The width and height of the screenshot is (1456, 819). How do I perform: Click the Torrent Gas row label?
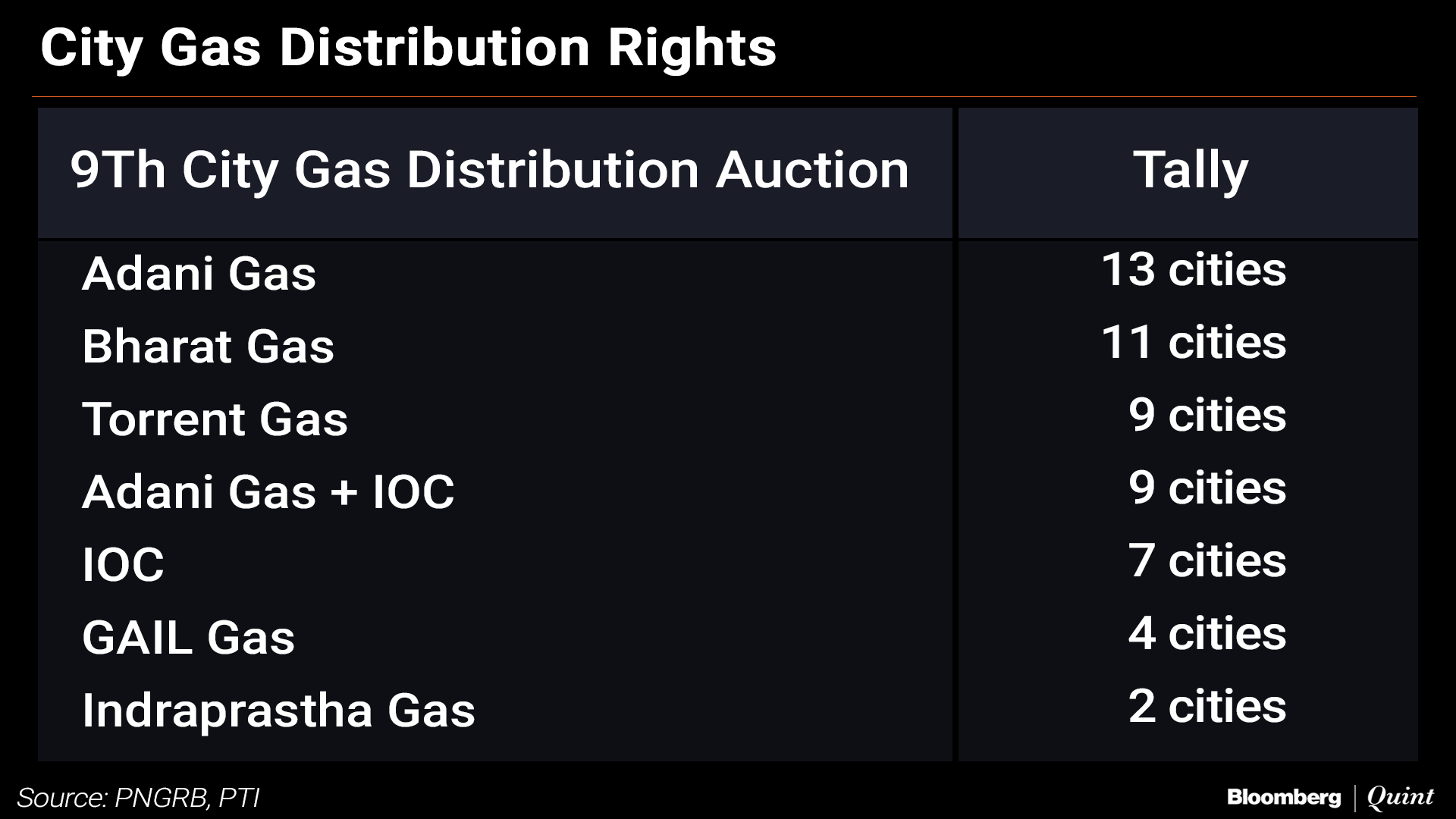215,419
